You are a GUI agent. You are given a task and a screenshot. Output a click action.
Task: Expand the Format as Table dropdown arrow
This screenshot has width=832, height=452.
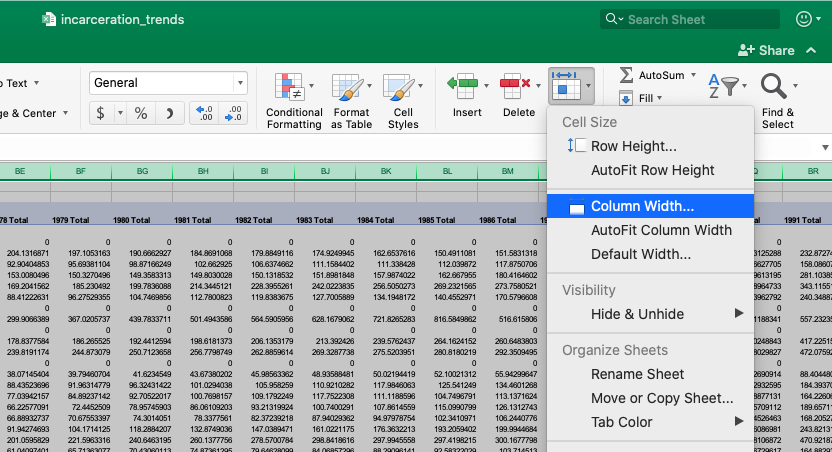[369, 85]
